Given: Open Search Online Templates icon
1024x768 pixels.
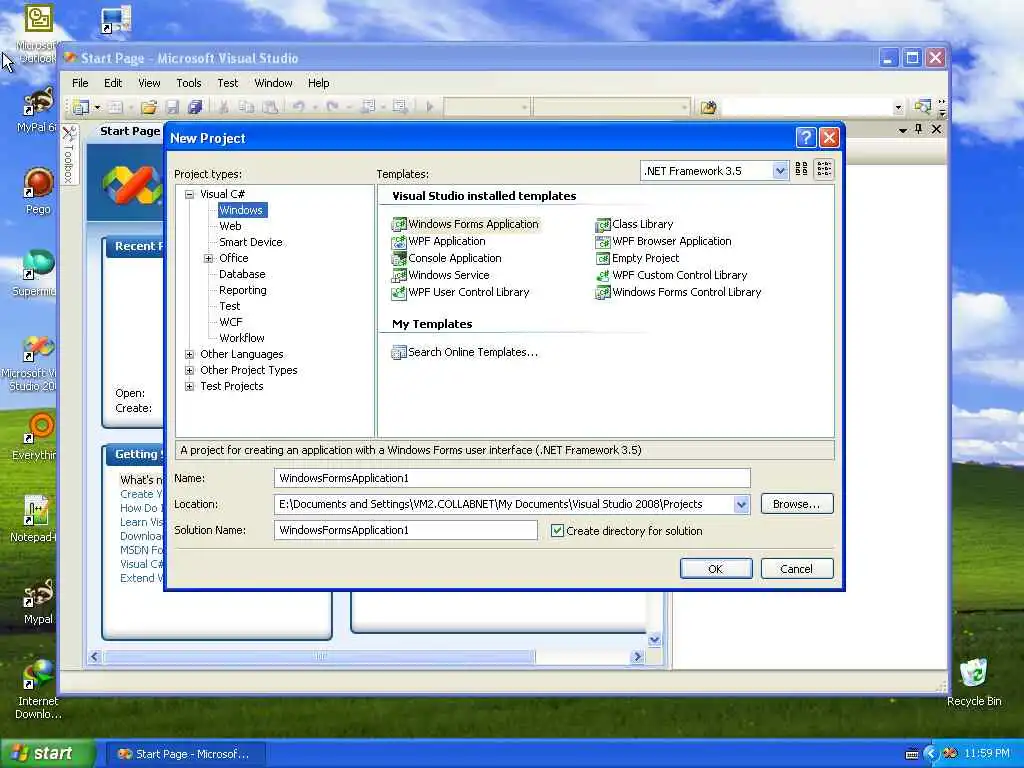Looking at the screenshot, I should pyautogui.click(x=398, y=353).
